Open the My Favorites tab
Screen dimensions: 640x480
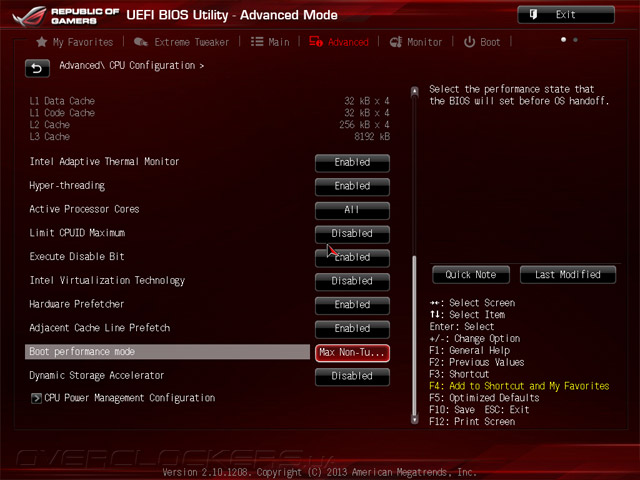(75, 42)
